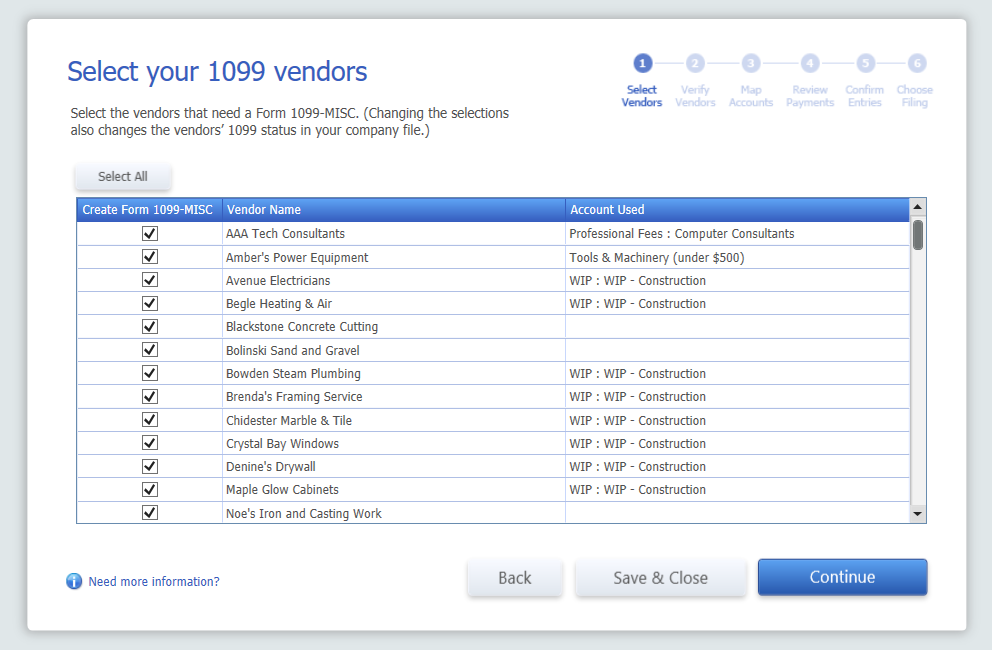
Task: Click Create Form 1099-MISC column header
Action: (x=149, y=209)
